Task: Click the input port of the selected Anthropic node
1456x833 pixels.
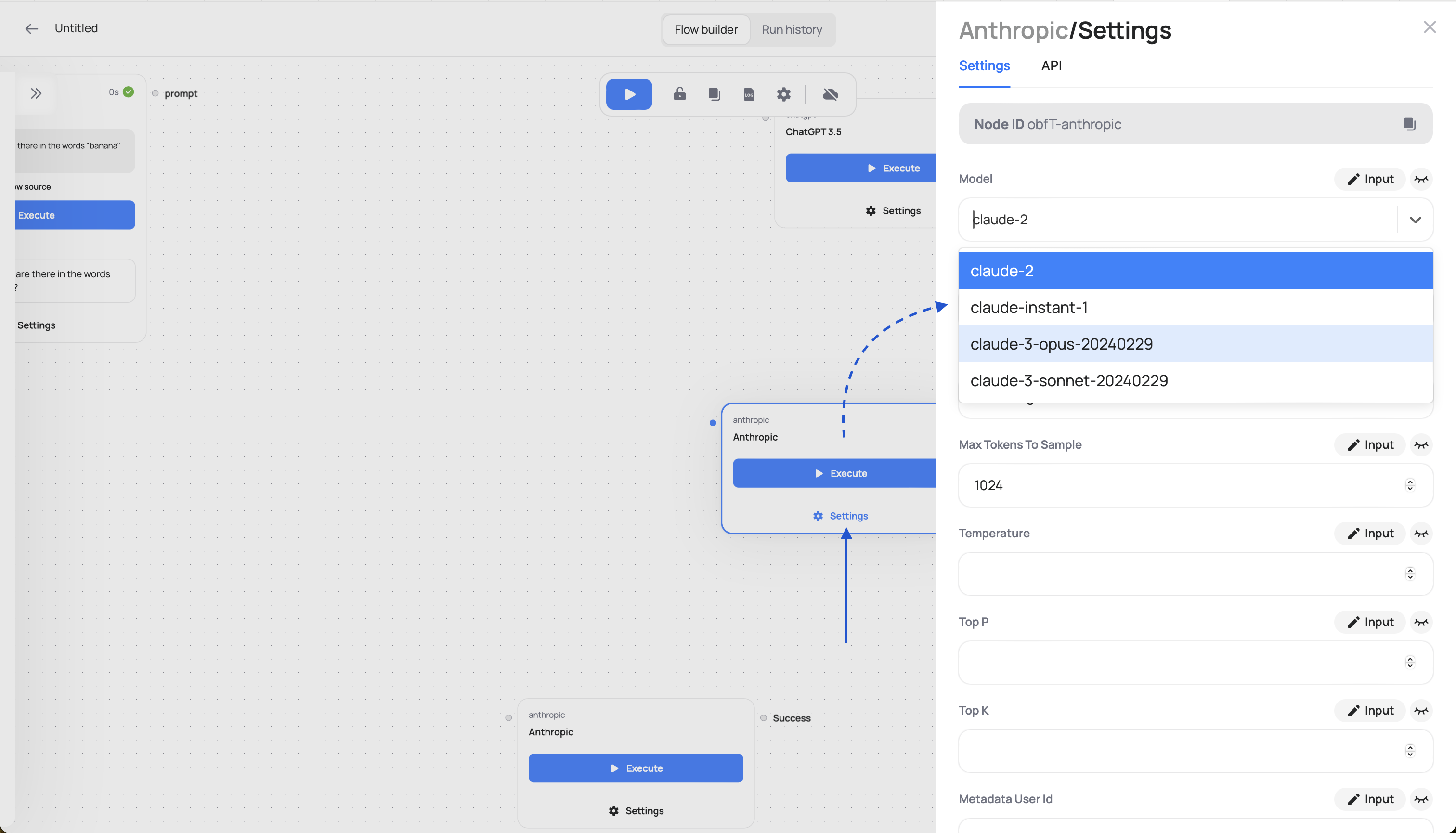Action: click(712, 423)
